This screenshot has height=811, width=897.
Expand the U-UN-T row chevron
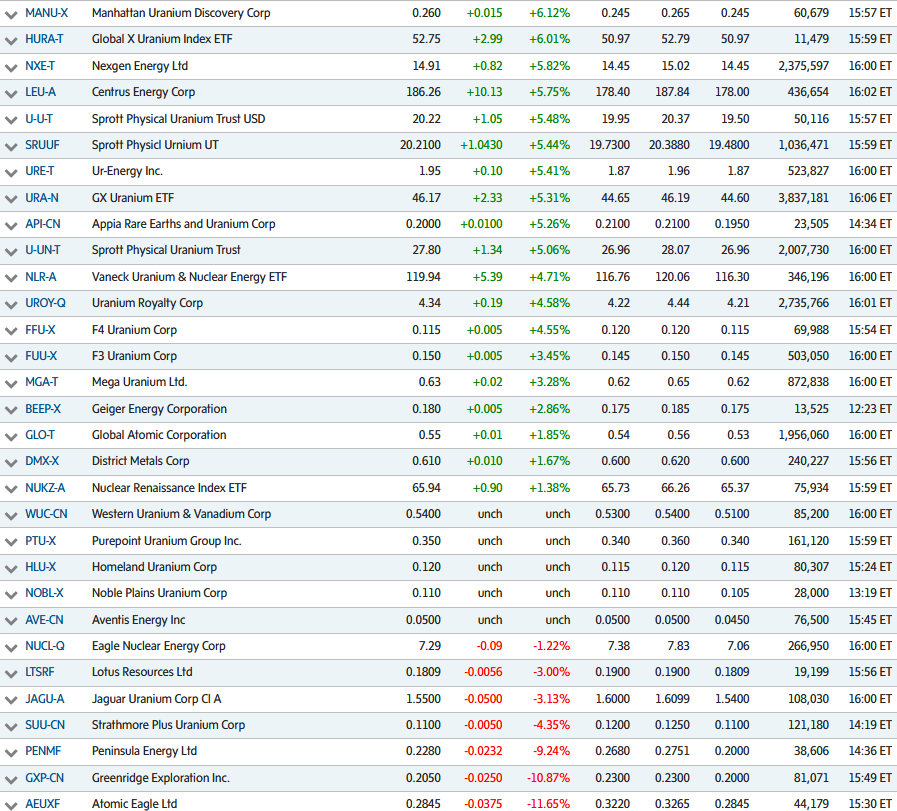(x=11, y=252)
